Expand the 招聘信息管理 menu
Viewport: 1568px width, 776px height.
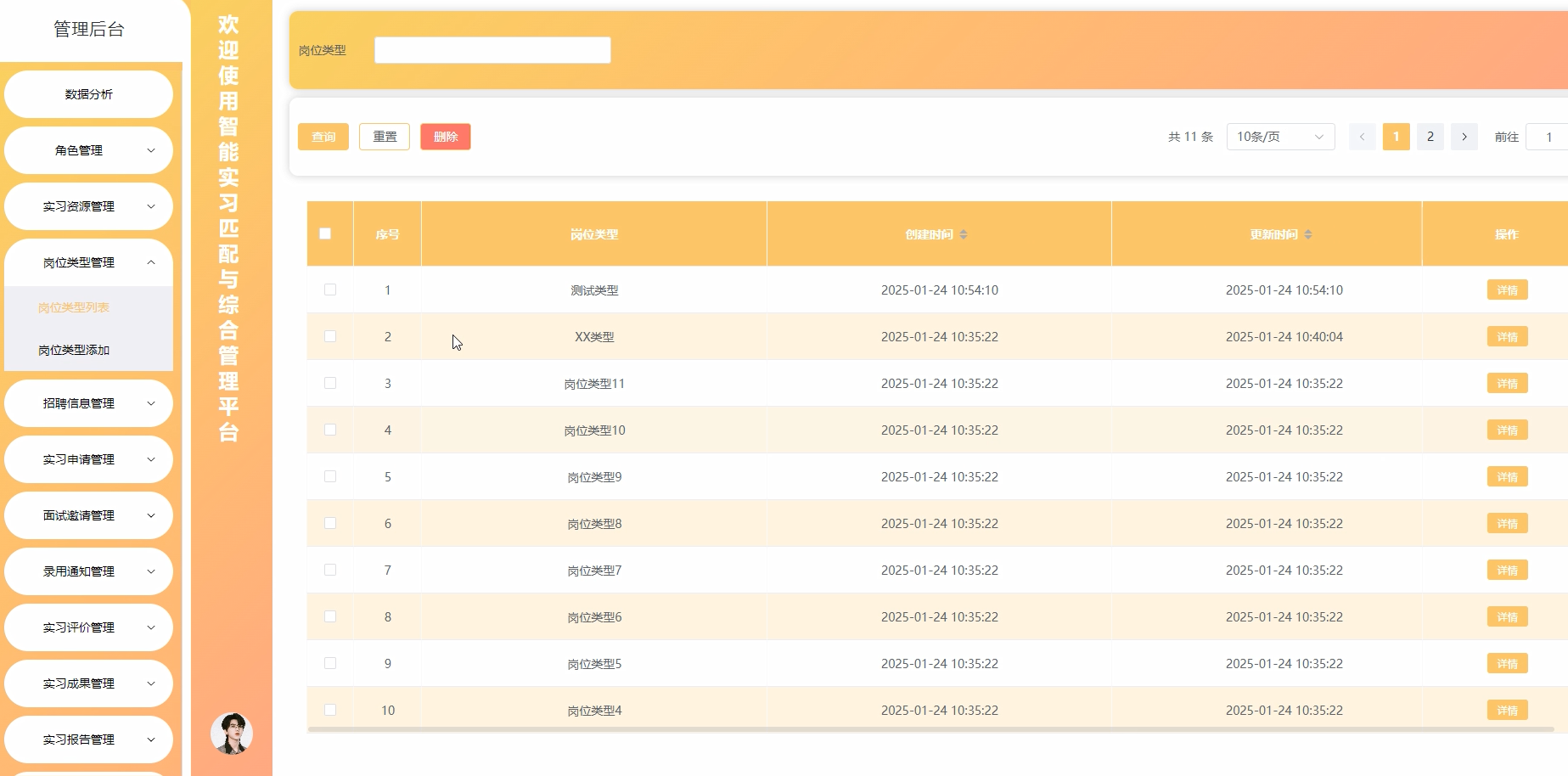[x=88, y=403]
